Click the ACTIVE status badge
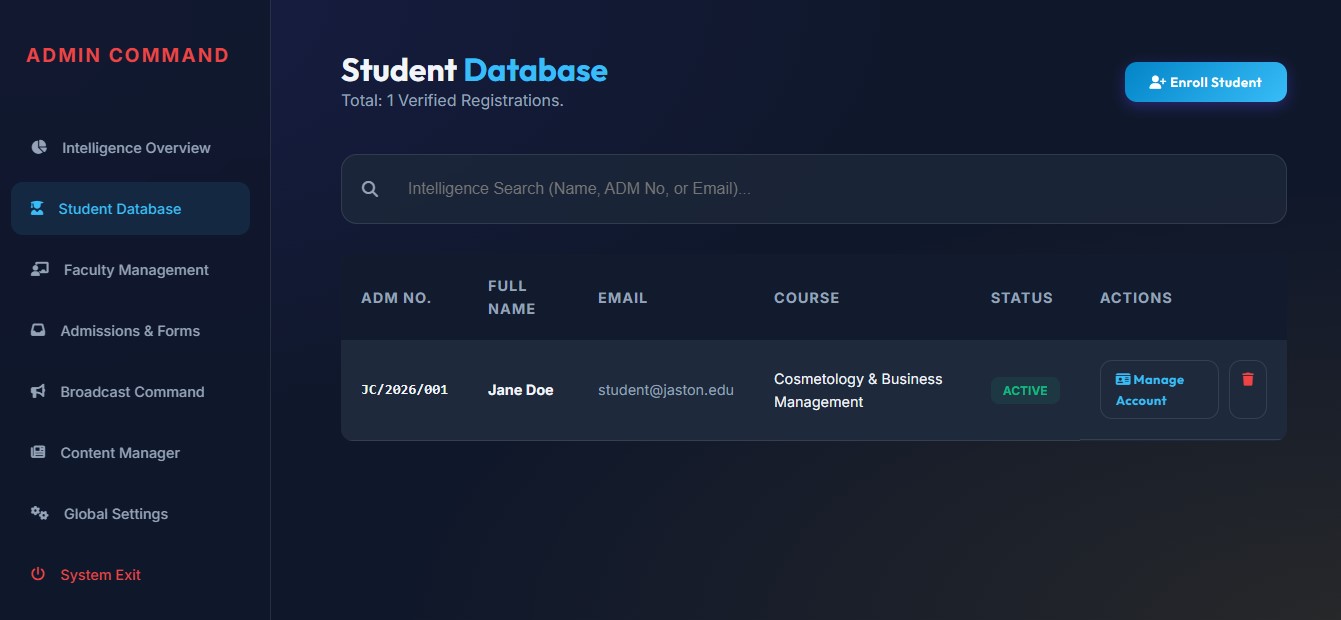Viewport: 1341px width, 620px height. click(1025, 390)
